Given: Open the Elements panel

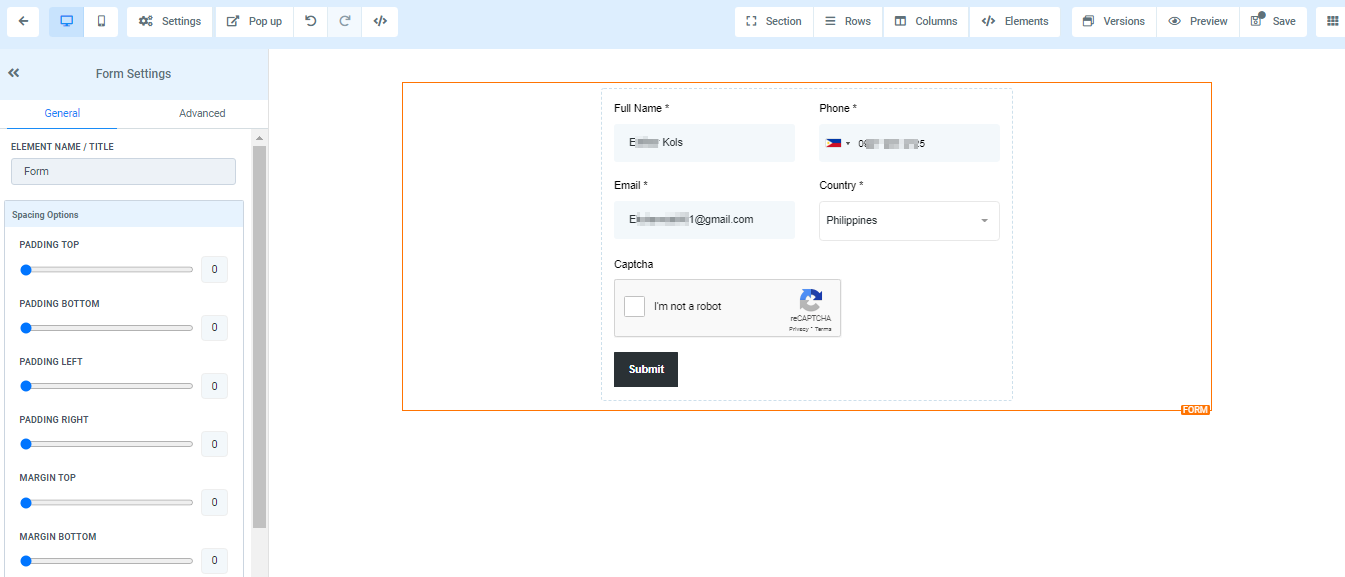Looking at the screenshot, I should point(1015,21).
